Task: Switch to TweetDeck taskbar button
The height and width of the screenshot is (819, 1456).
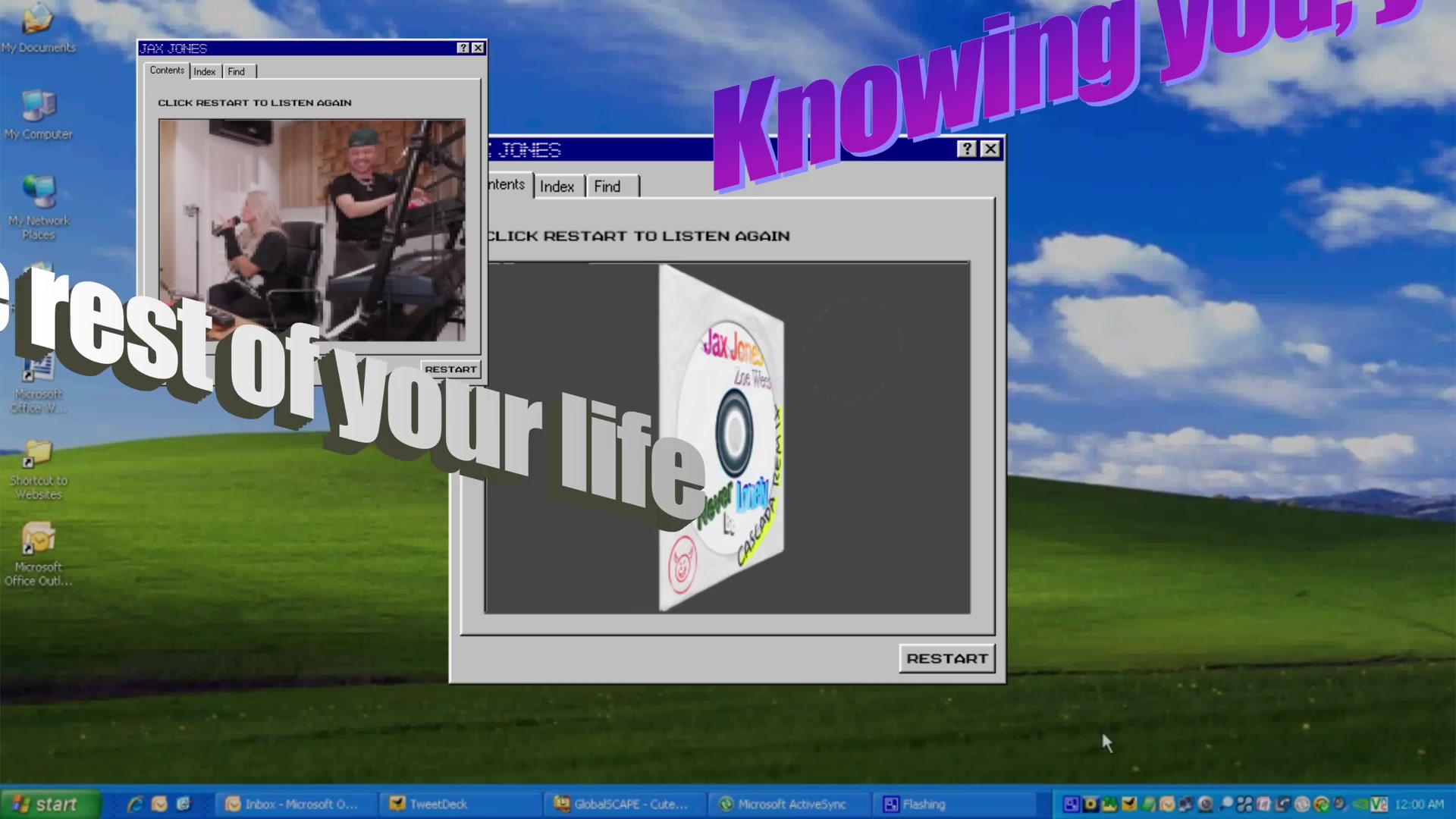Action: point(460,804)
